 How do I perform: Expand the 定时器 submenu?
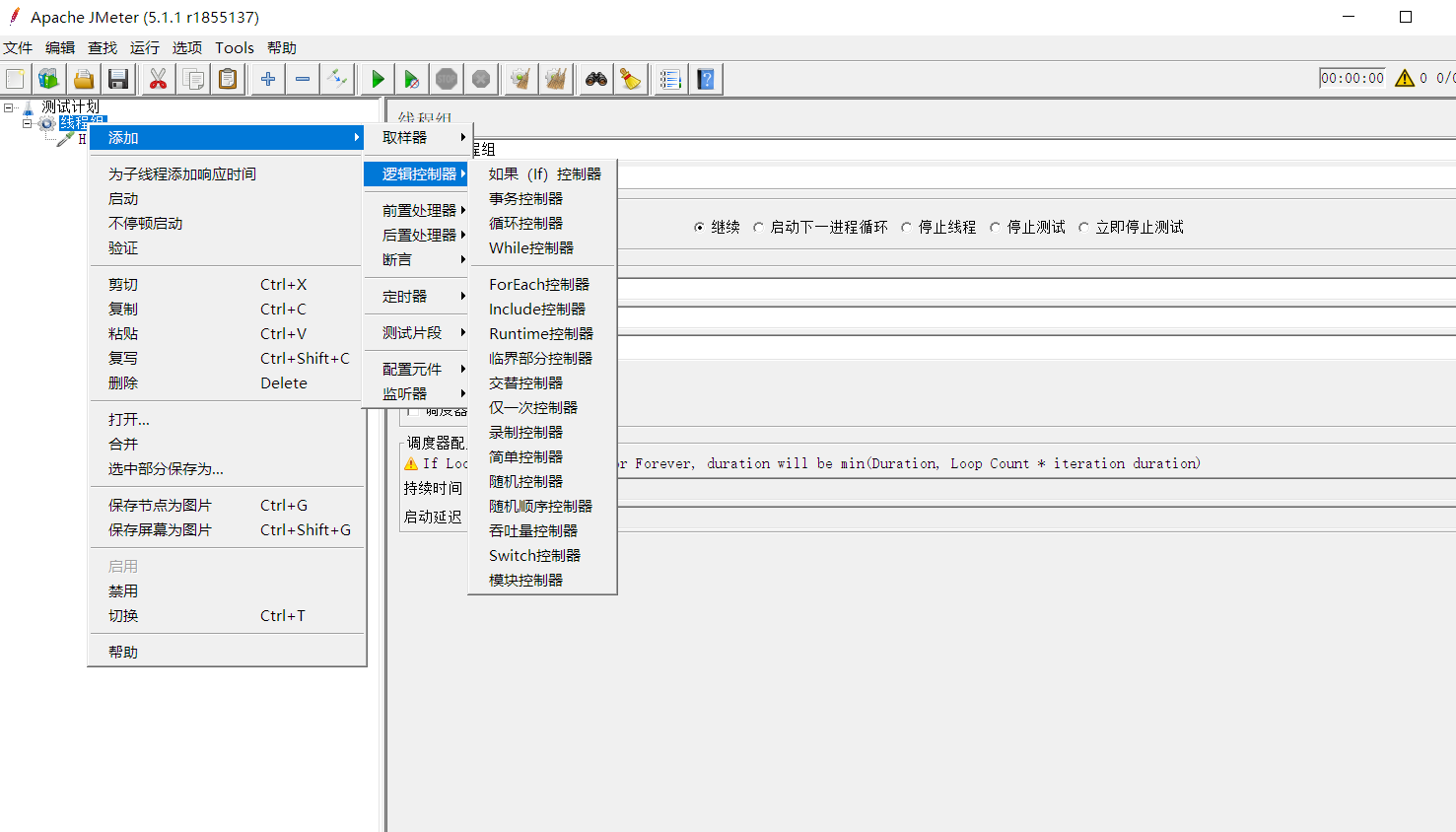(x=418, y=296)
